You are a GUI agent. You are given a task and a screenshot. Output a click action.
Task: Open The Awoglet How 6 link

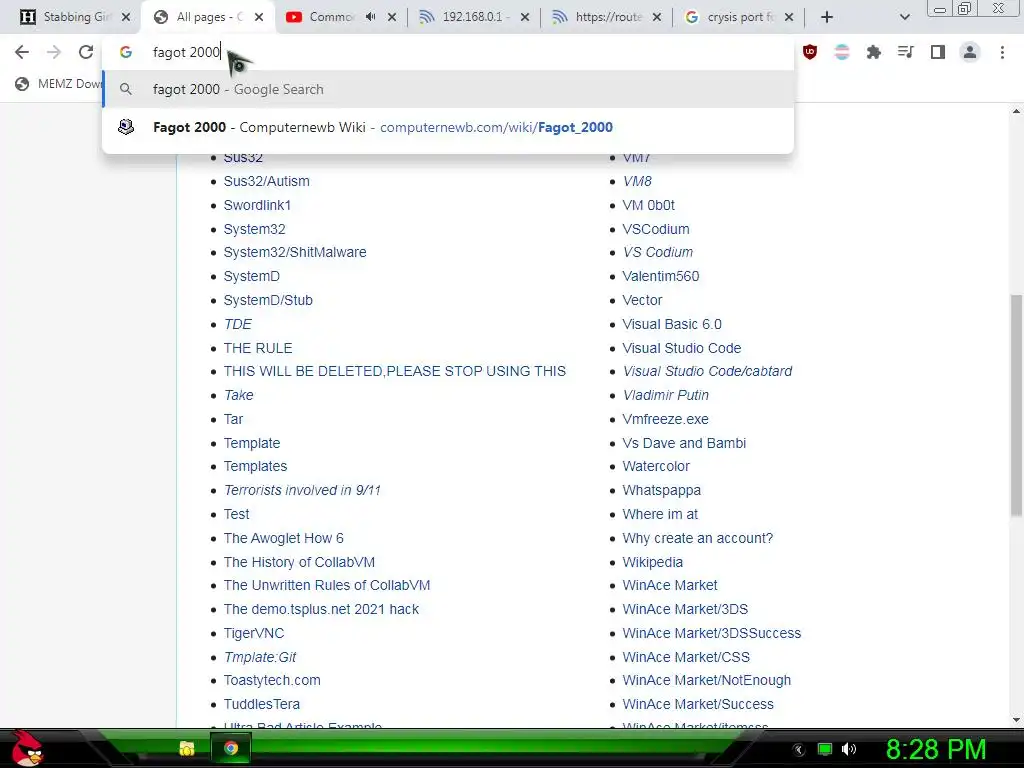283,538
